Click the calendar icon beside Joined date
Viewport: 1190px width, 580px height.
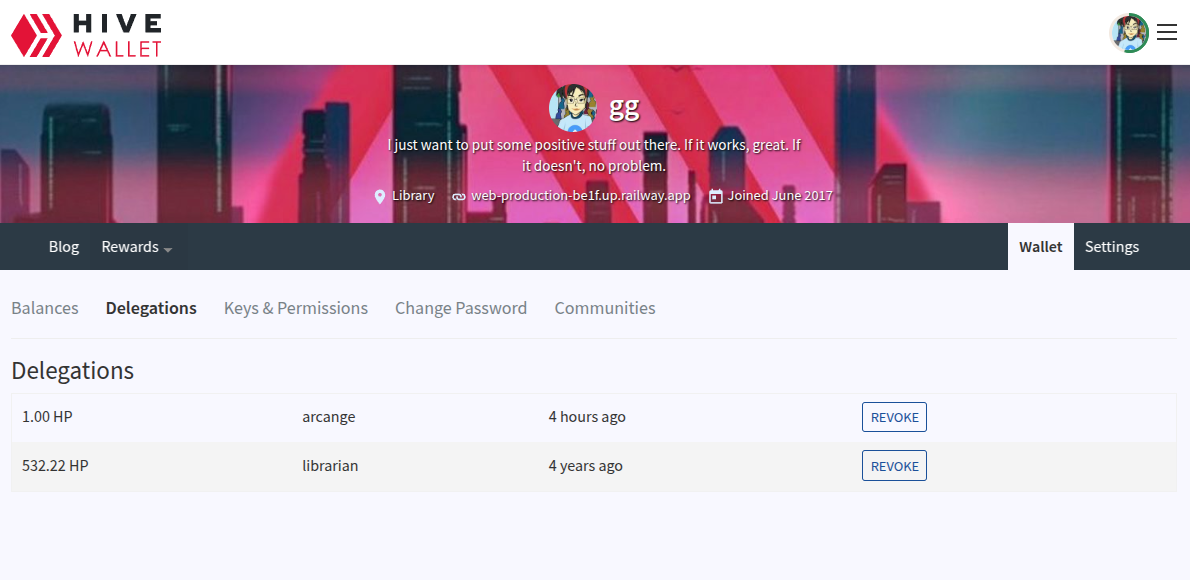coord(715,196)
